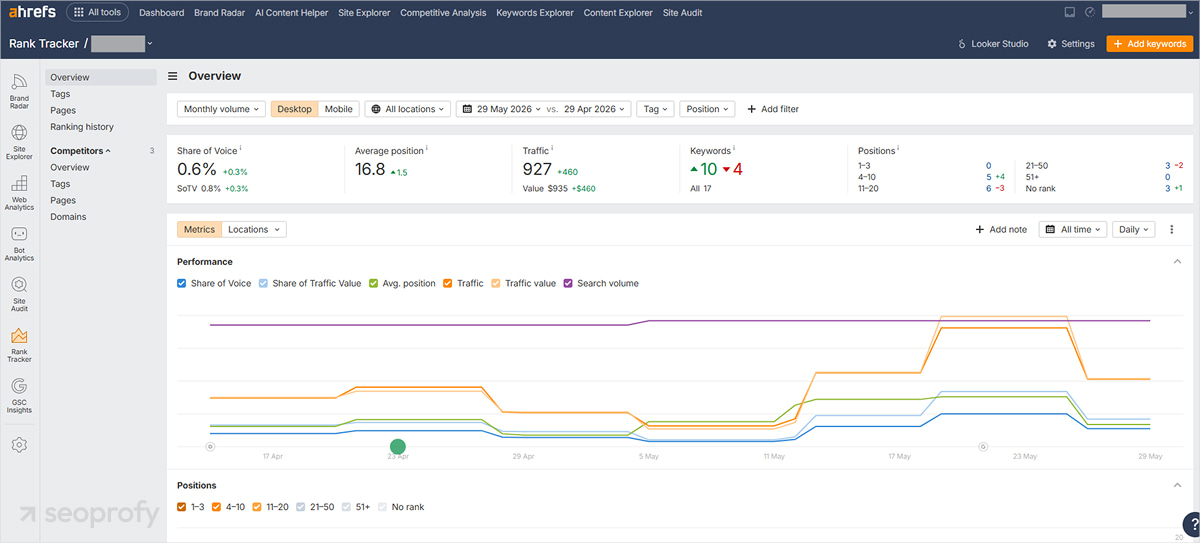The width and height of the screenshot is (1200, 543).
Task: Open Brand Radar in left sidebar
Action: pyautogui.click(x=19, y=91)
